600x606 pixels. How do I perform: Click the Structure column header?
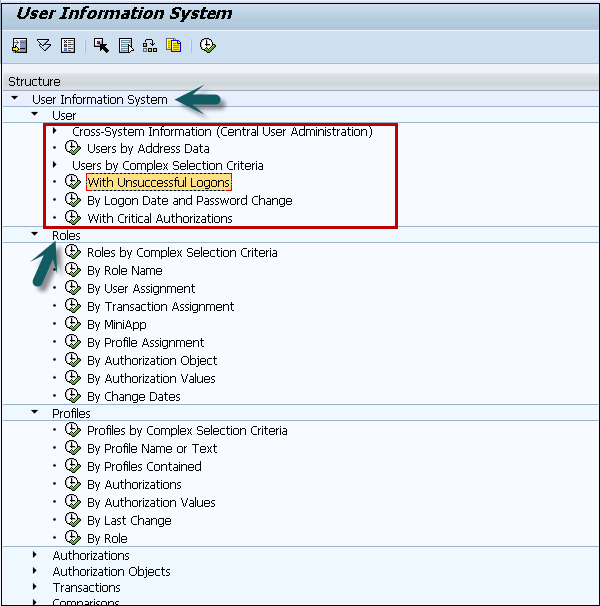[x=34, y=81]
